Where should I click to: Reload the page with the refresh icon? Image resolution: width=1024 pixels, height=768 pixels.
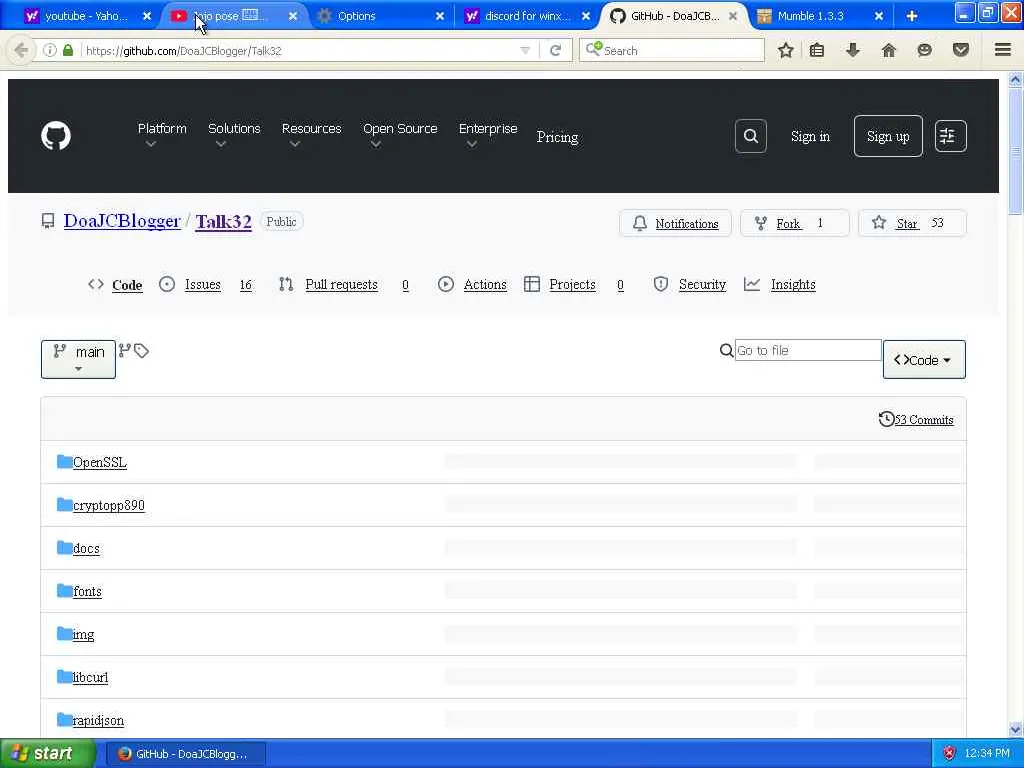556,50
